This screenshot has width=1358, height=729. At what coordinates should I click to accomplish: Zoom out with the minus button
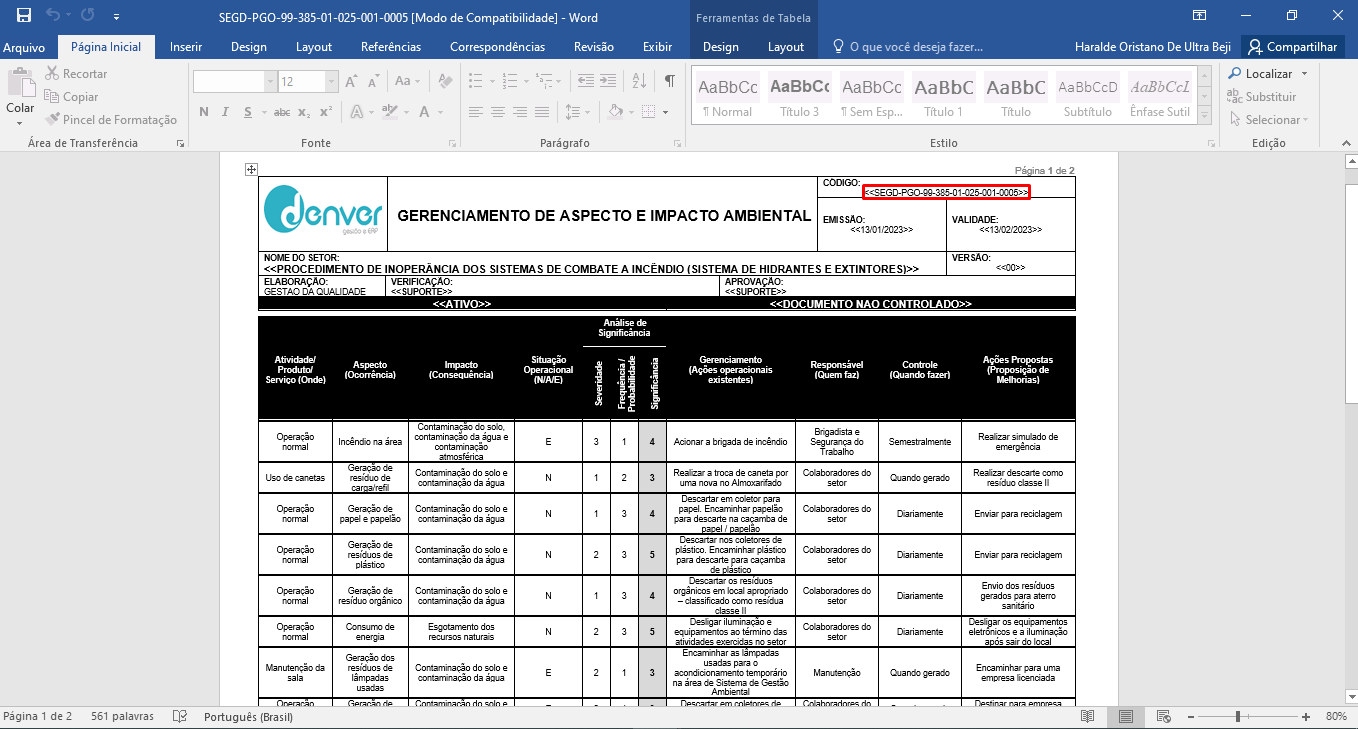point(1192,717)
